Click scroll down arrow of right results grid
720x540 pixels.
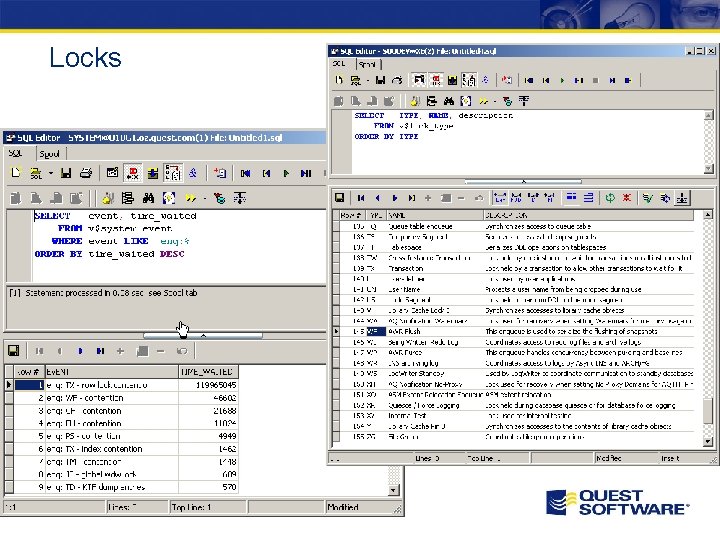click(708, 441)
